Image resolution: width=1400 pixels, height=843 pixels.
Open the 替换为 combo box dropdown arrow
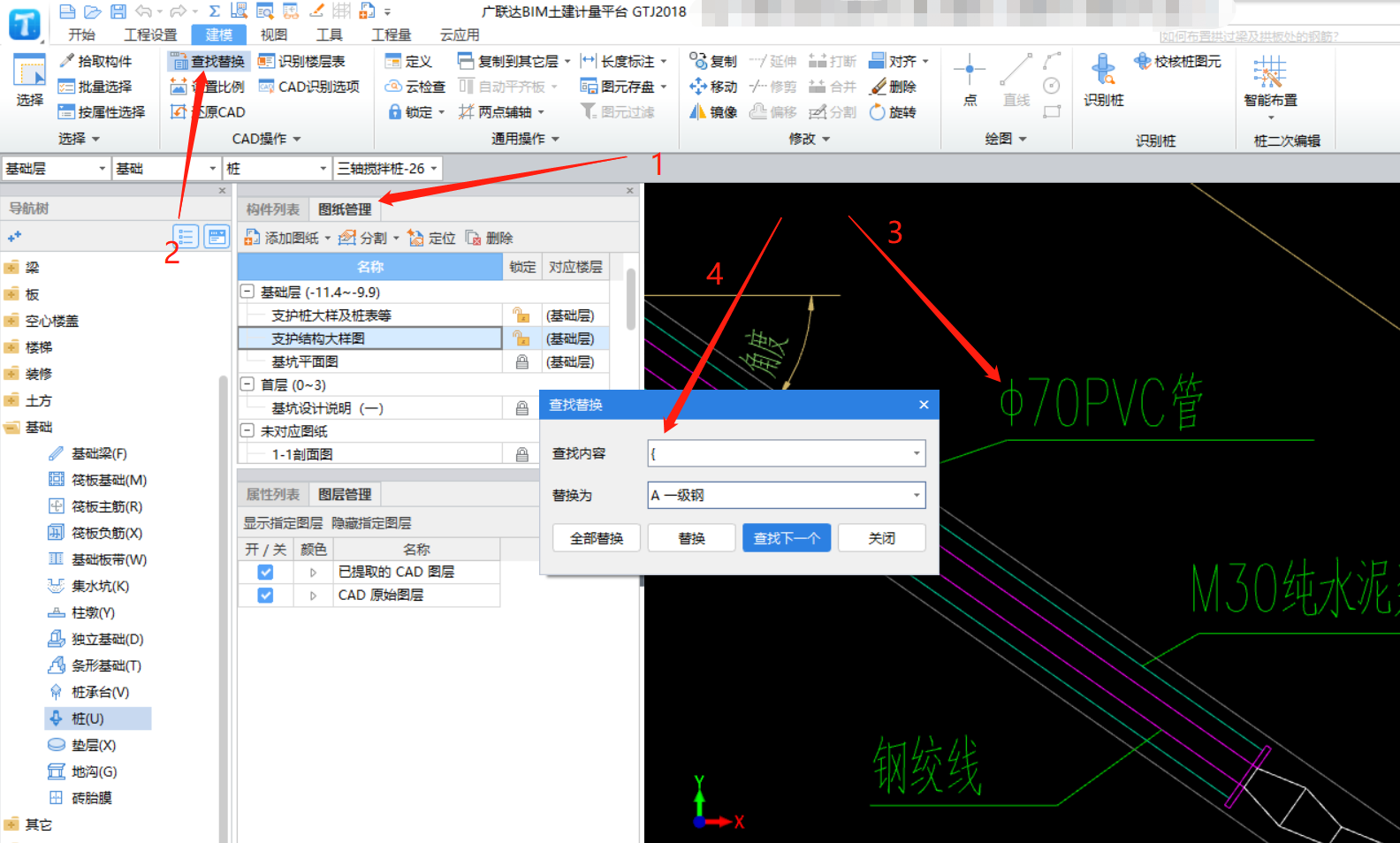click(917, 495)
